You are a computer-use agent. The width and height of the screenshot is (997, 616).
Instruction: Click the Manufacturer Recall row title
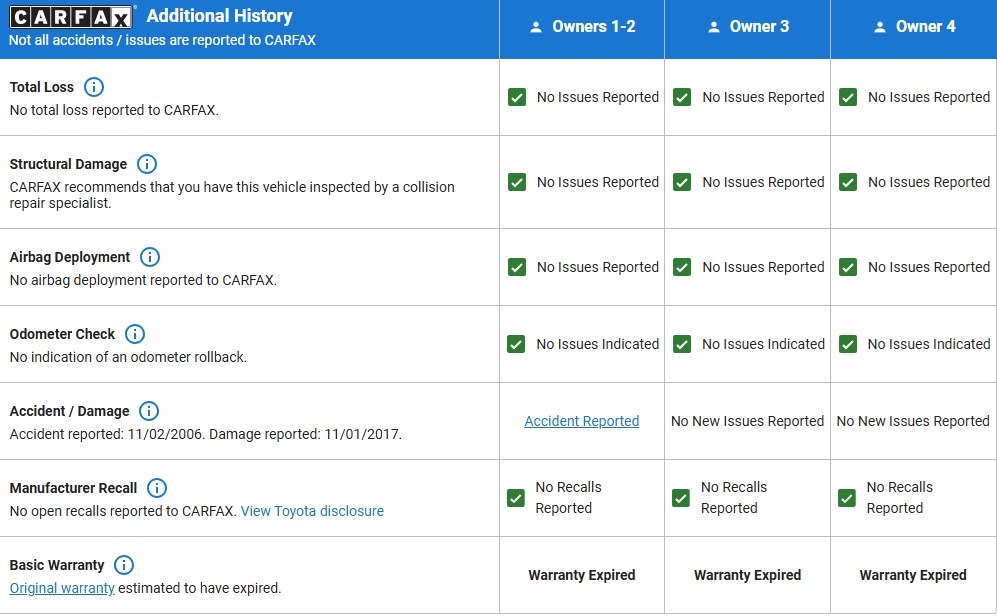73,488
